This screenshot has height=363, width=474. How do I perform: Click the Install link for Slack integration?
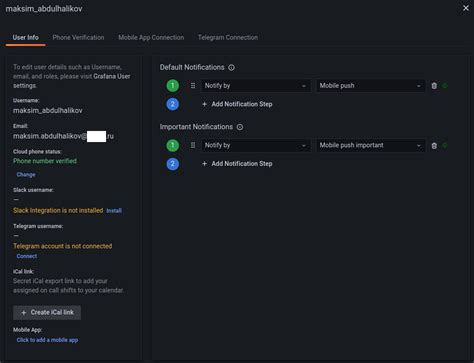tap(114, 211)
